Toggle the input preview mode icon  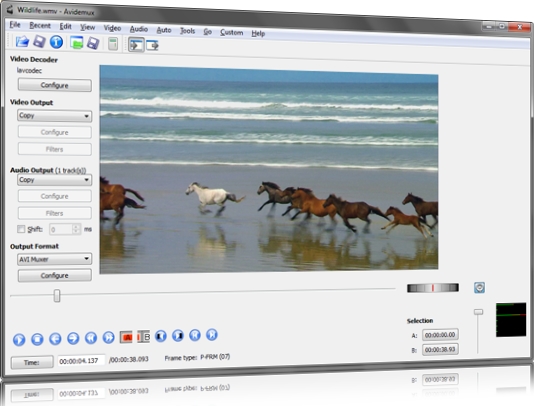pos(136,45)
